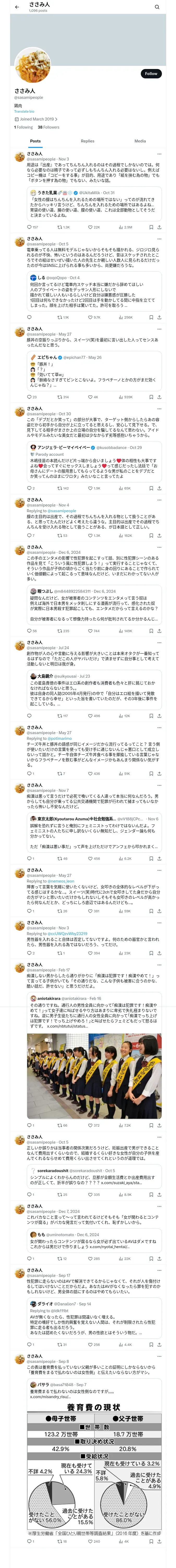The width and height of the screenshot is (176, 1568).
Task: Click the back arrow at the top
Action: coord(17,7)
